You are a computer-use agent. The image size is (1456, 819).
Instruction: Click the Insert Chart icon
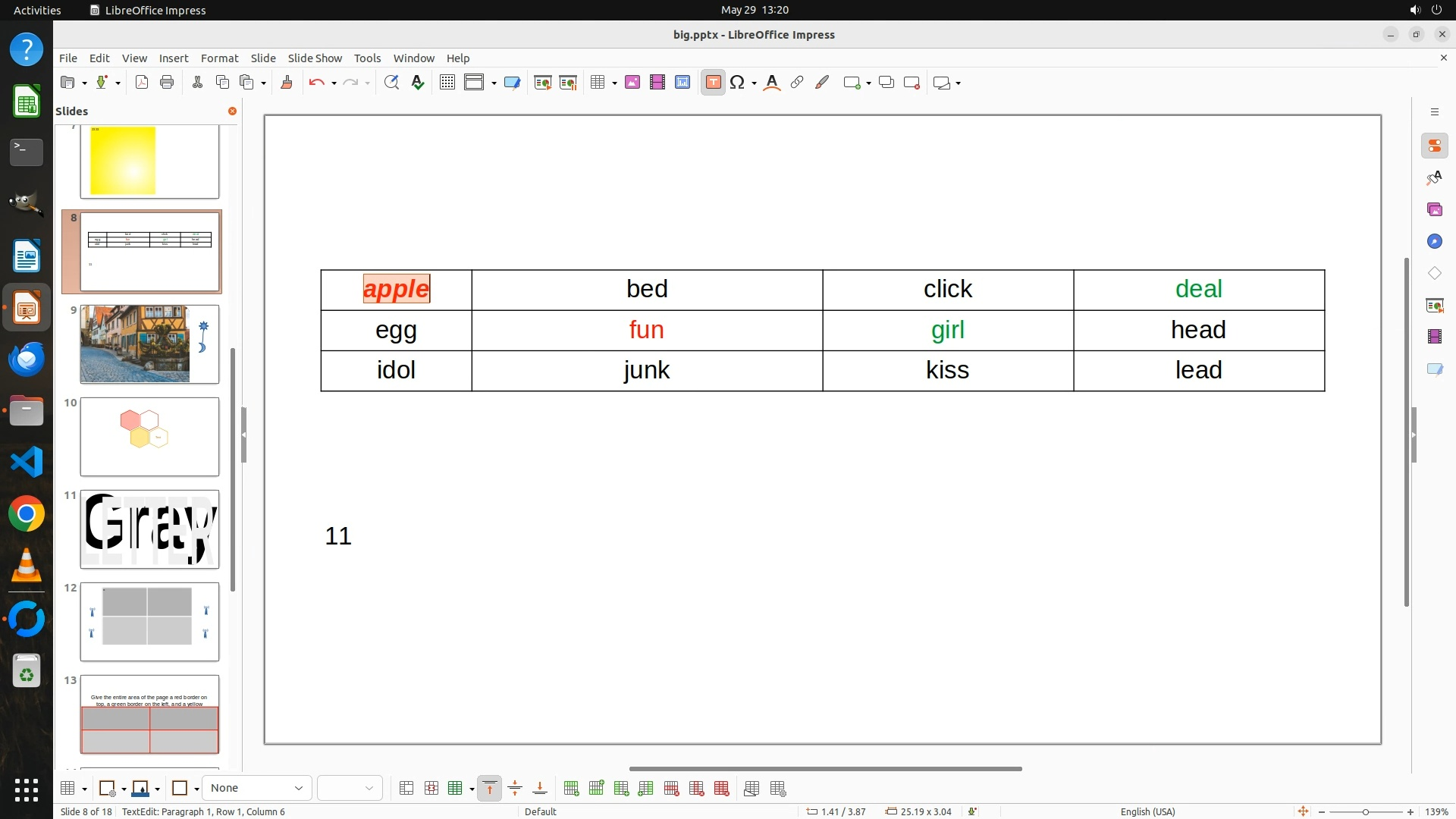pos(682,83)
